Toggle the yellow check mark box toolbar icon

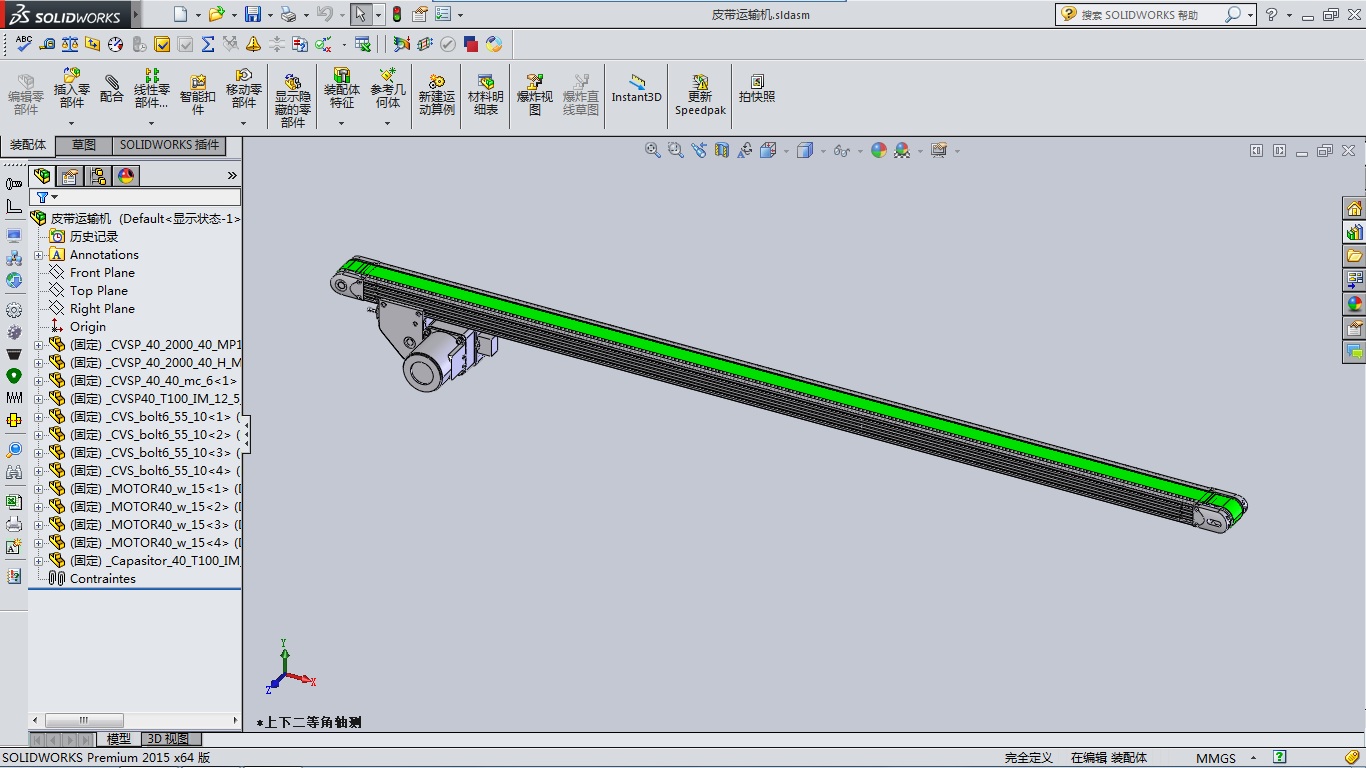pyautogui.click(x=162, y=44)
